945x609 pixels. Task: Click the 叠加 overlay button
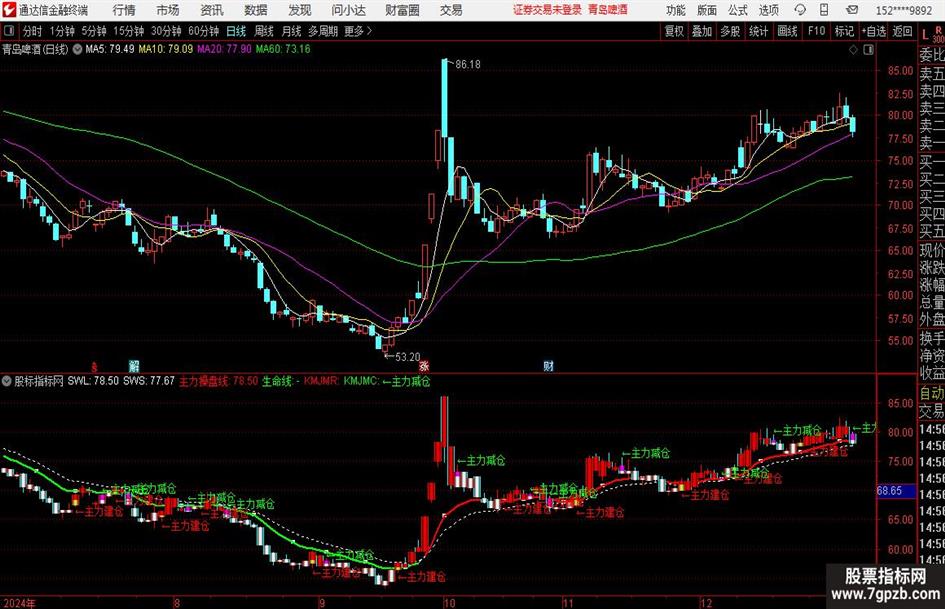pos(702,31)
